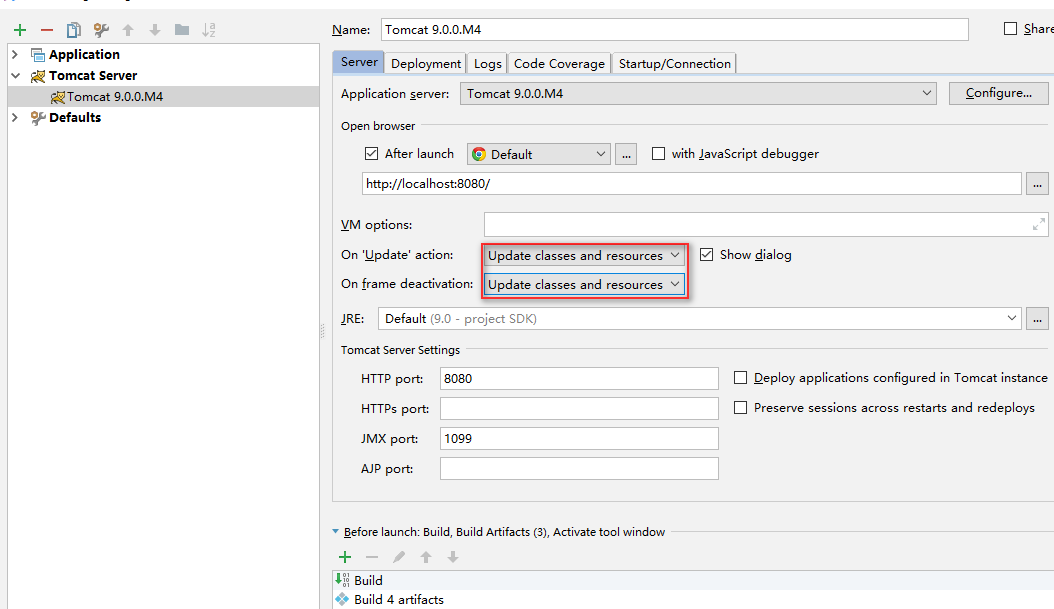Enable Deploy applications configured in Tomcat instance

[x=741, y=378]
